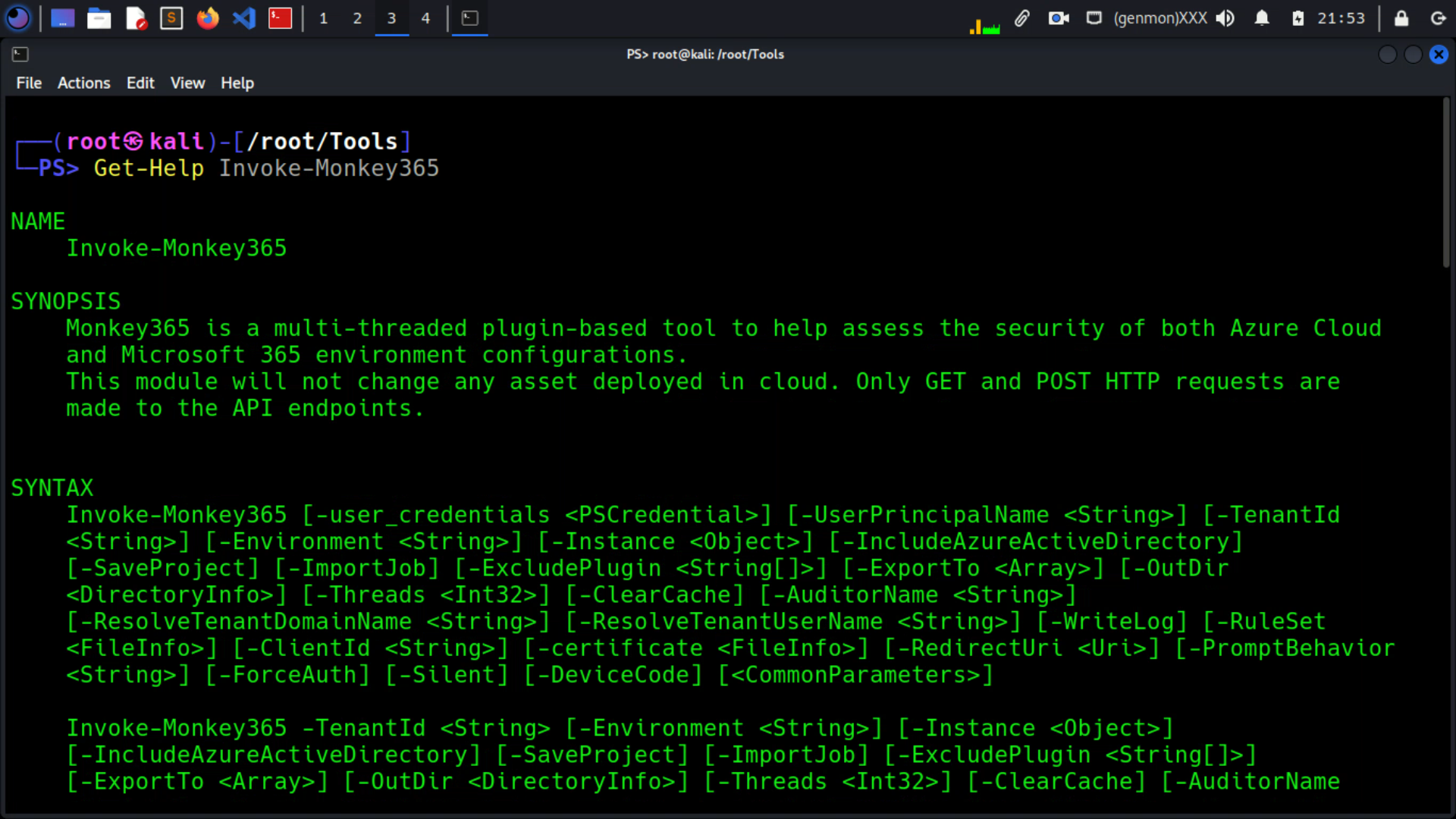This screenshot has width=1456, height=819.
Task: Click the terminal window title icon
Action: point(20,54)
